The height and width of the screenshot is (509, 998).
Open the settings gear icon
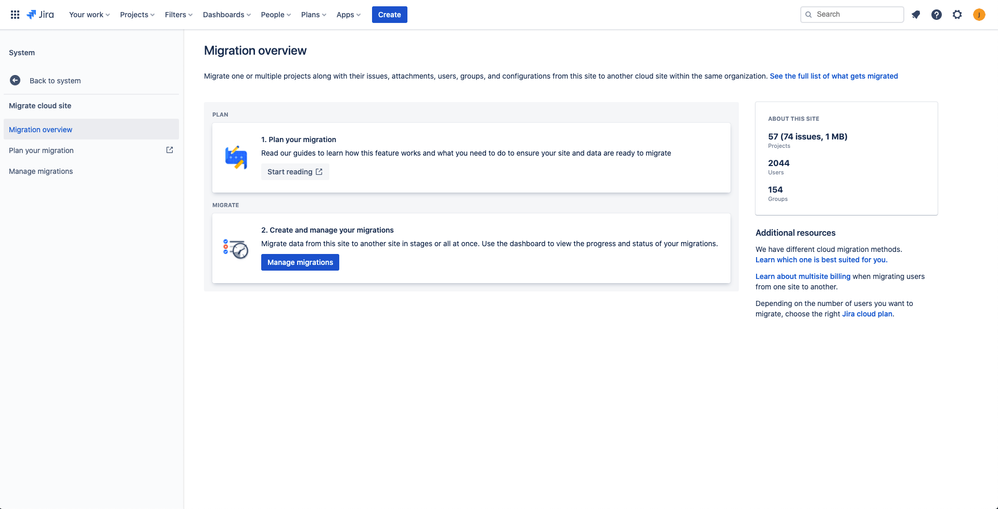(957, 15)
